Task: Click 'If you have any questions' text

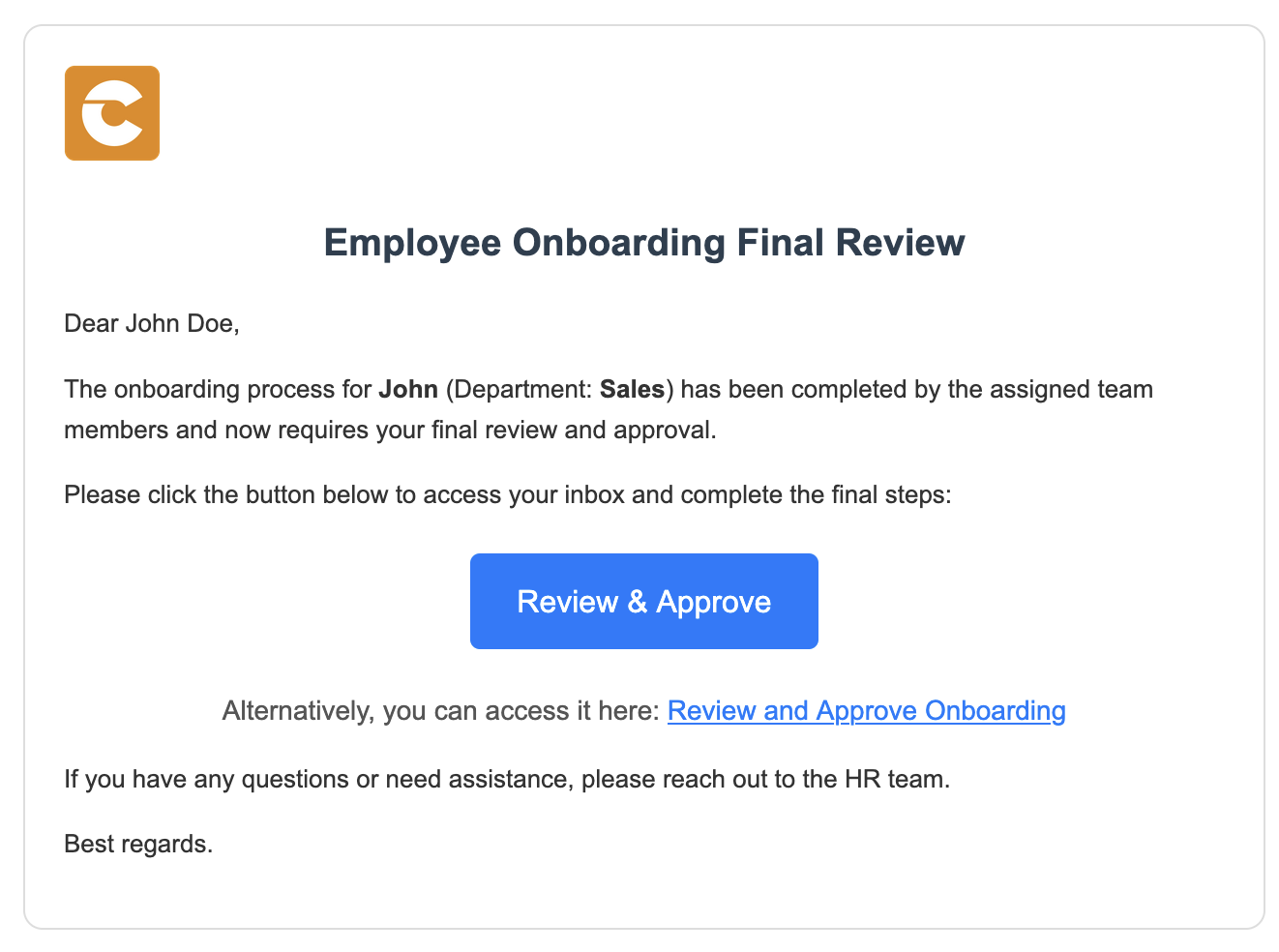Action: 207,780
